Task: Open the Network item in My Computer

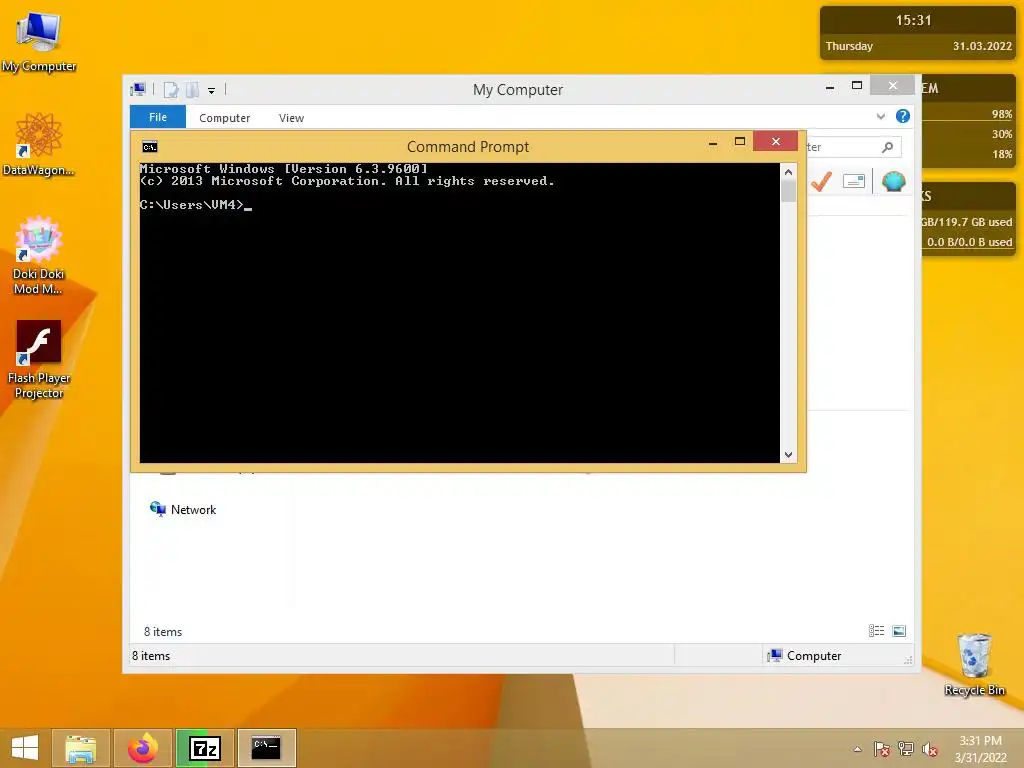Action: tap(183, 509)
